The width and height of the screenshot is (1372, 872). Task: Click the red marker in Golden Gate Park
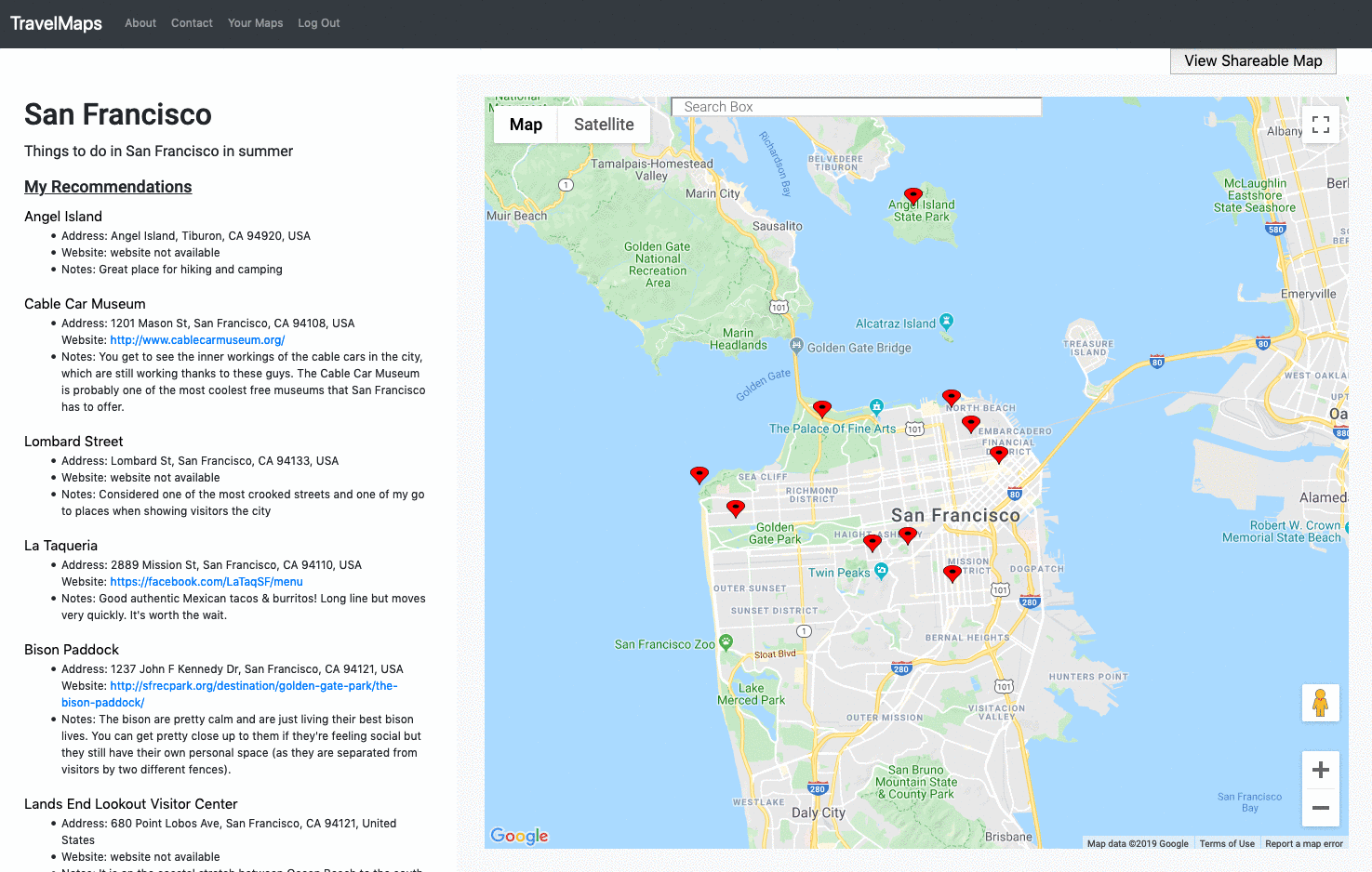736,509
